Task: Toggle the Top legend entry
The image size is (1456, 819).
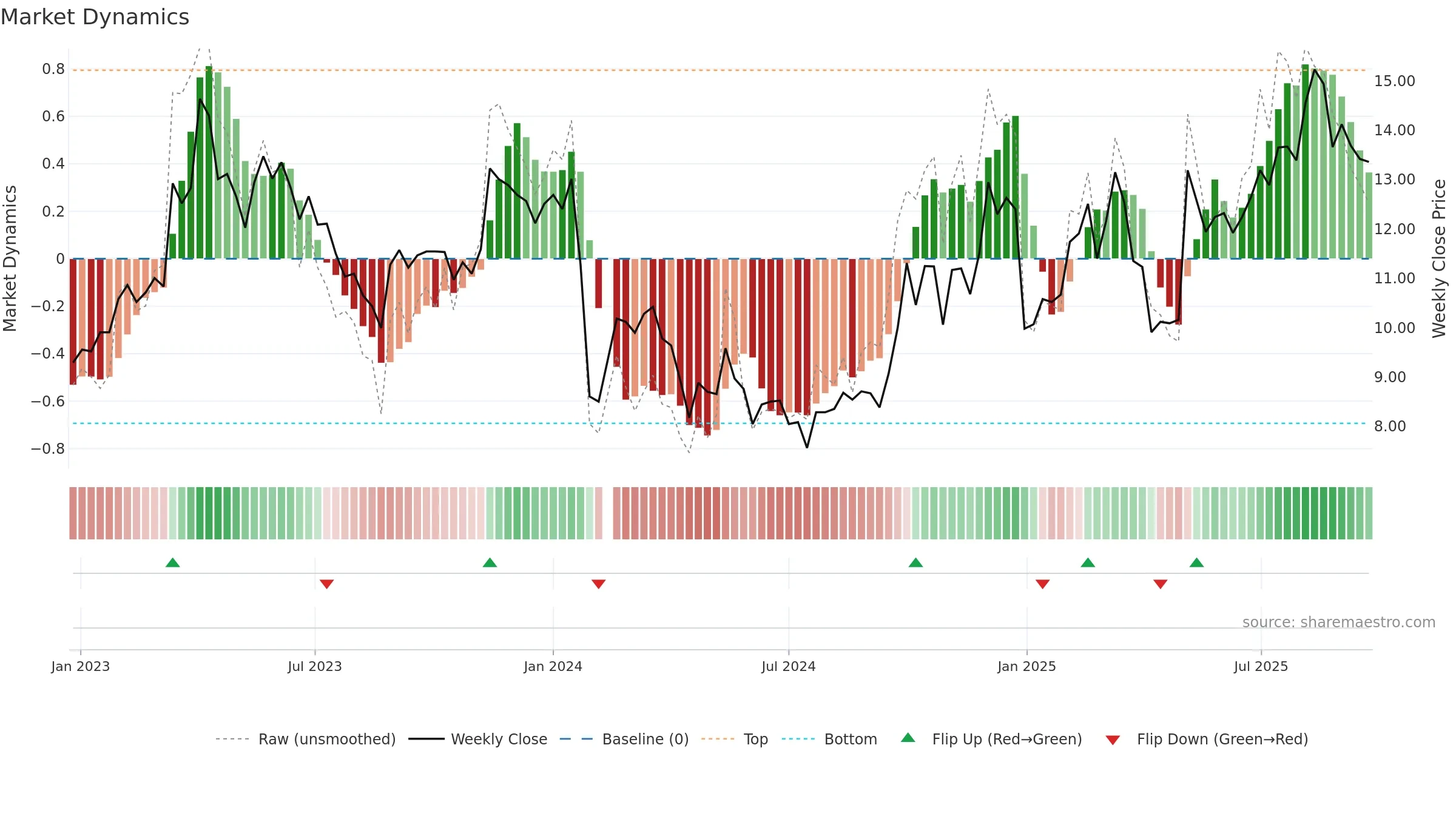Action: [735, 739]
